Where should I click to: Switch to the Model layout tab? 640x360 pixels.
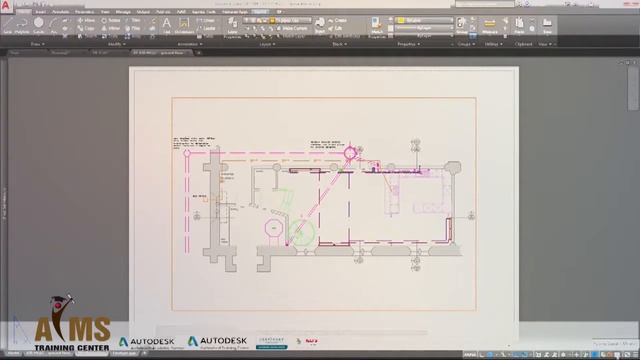tap(13, 353)
